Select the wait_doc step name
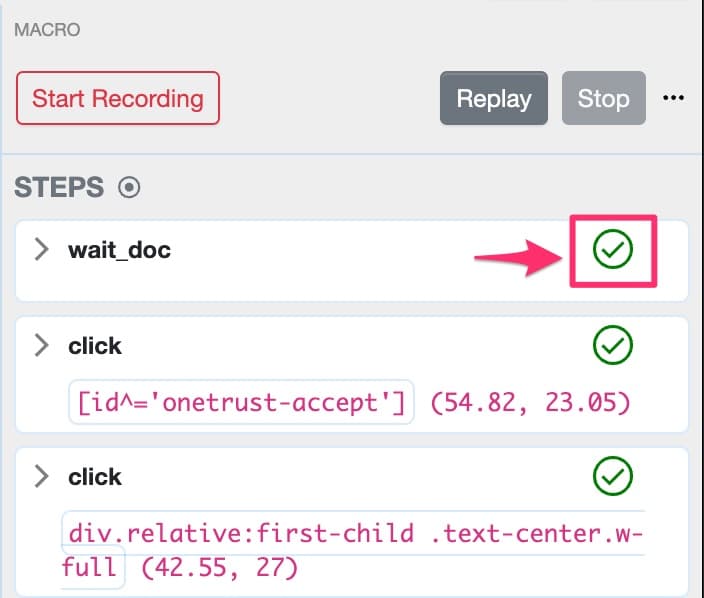This screenshot has height=598, width=704. [x=119, y=250]
